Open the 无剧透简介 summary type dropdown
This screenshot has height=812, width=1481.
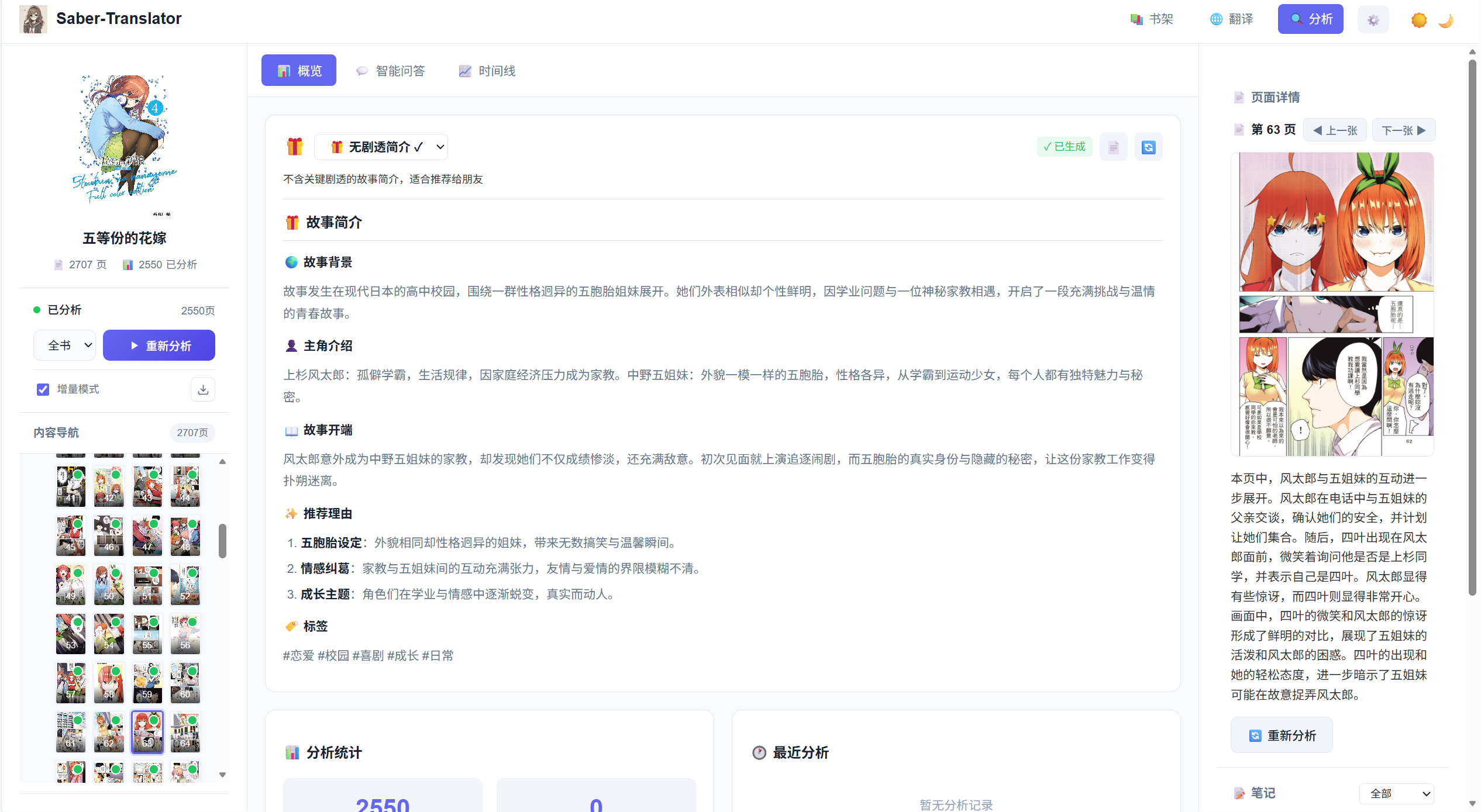click(x=381, y=147)
